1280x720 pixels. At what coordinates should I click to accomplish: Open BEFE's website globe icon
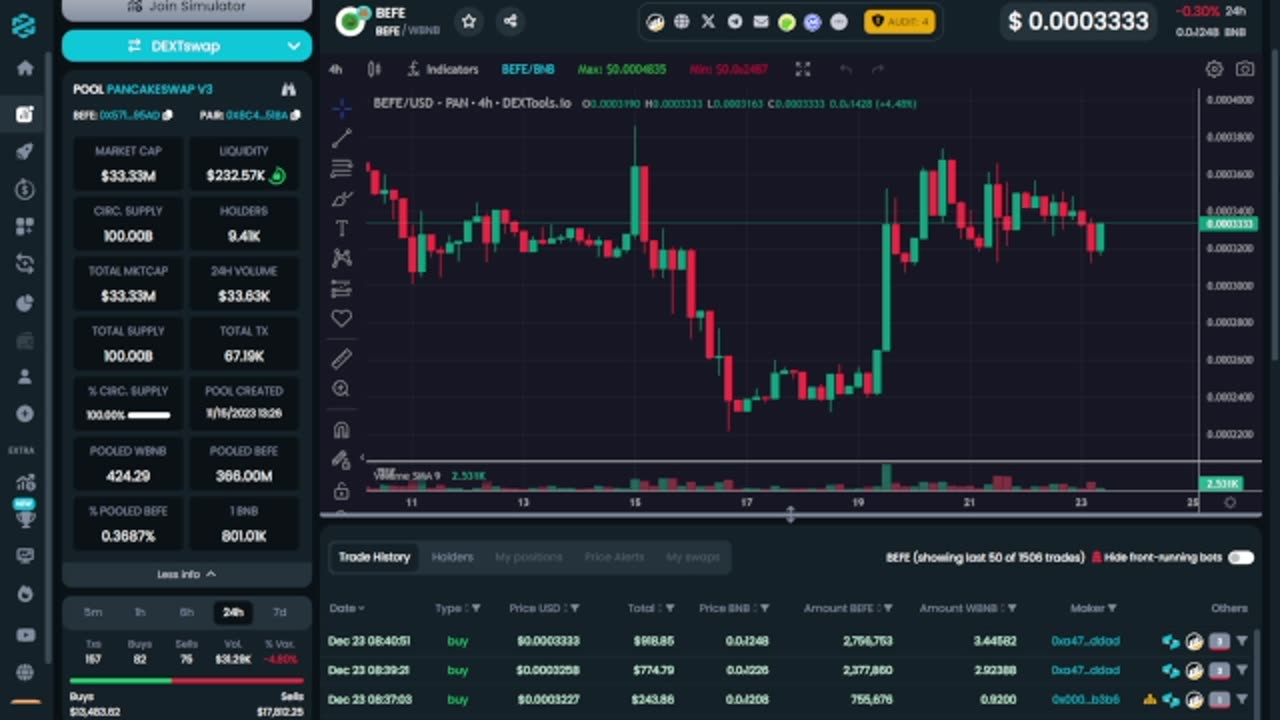pos(682,21)
